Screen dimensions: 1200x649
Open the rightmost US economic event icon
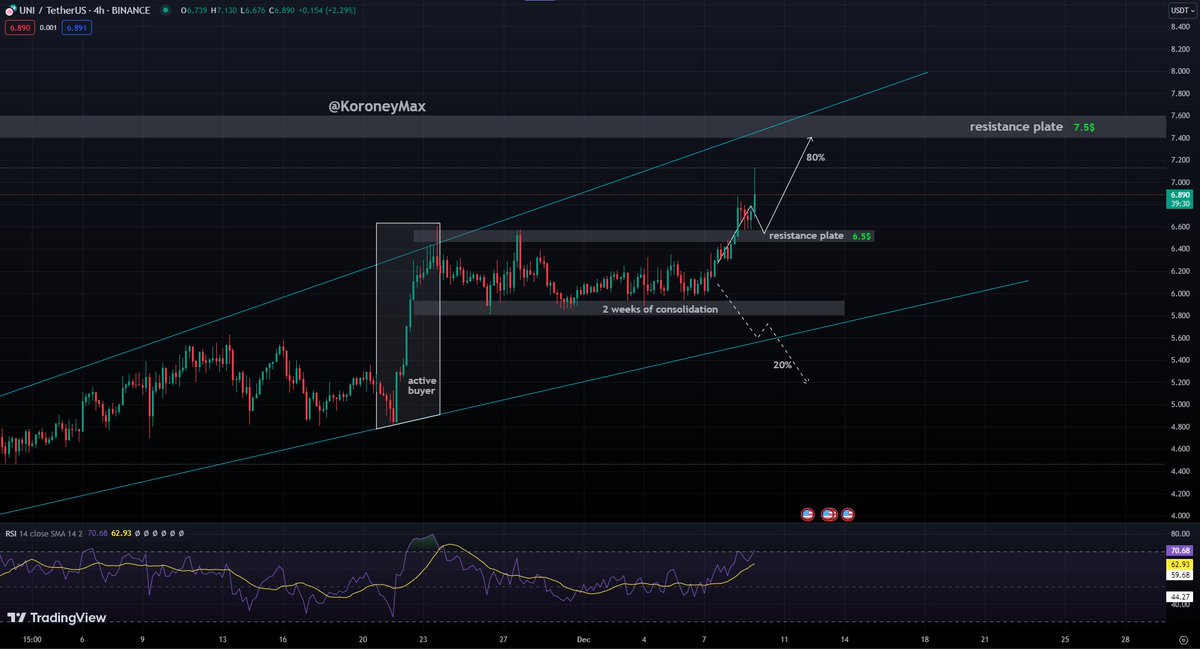[848, 514]
